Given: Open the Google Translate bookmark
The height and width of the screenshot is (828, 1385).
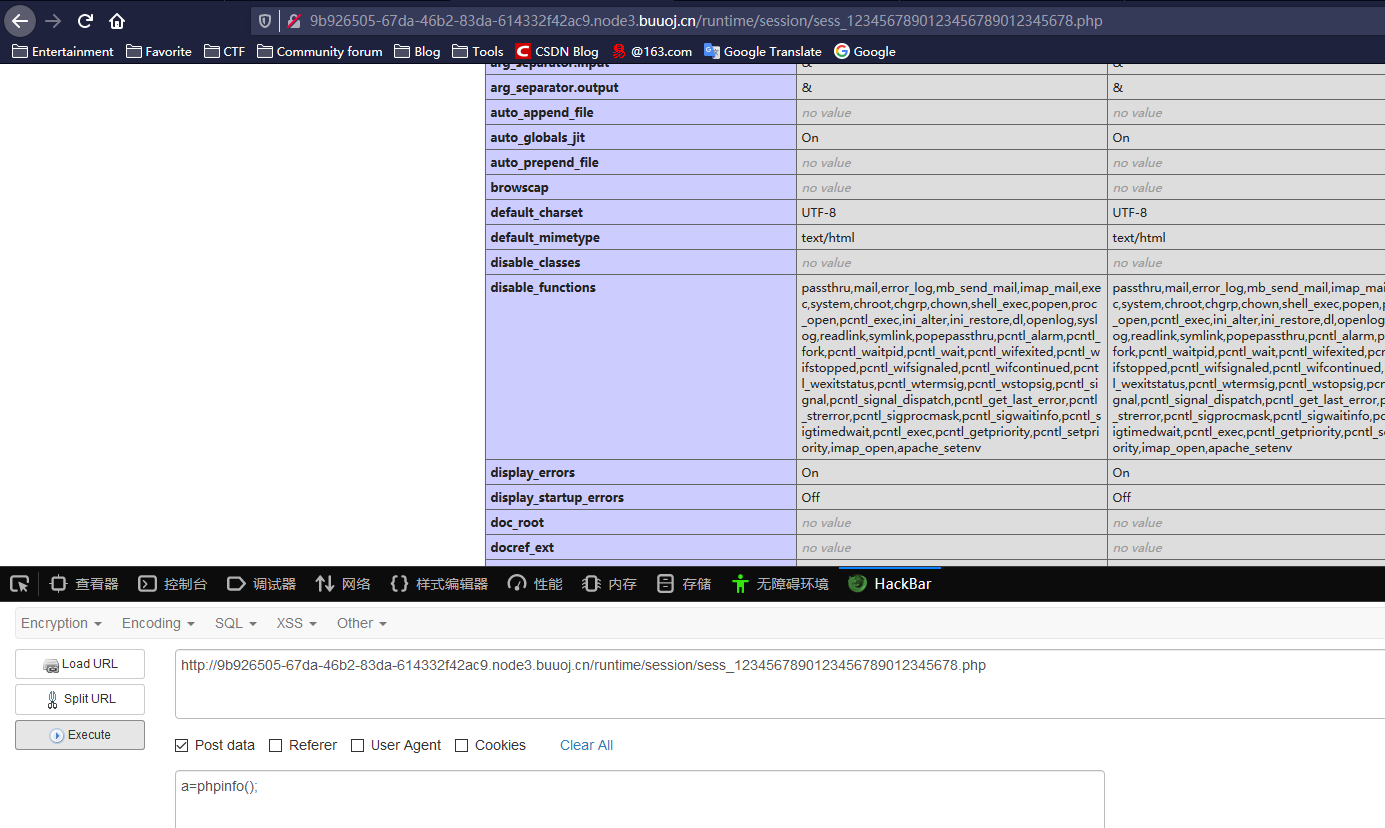Looking at the screenshot, I should coord(763,51).
